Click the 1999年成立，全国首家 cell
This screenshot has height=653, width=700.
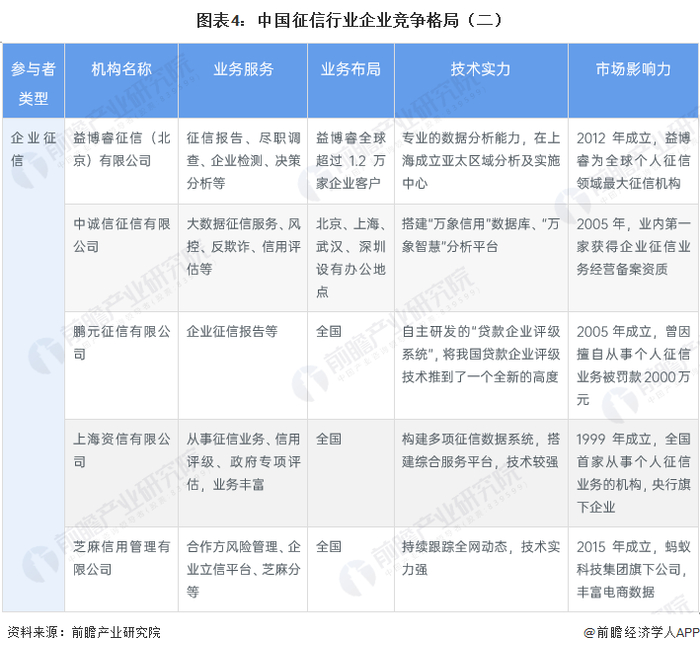(x=633, y=473)
